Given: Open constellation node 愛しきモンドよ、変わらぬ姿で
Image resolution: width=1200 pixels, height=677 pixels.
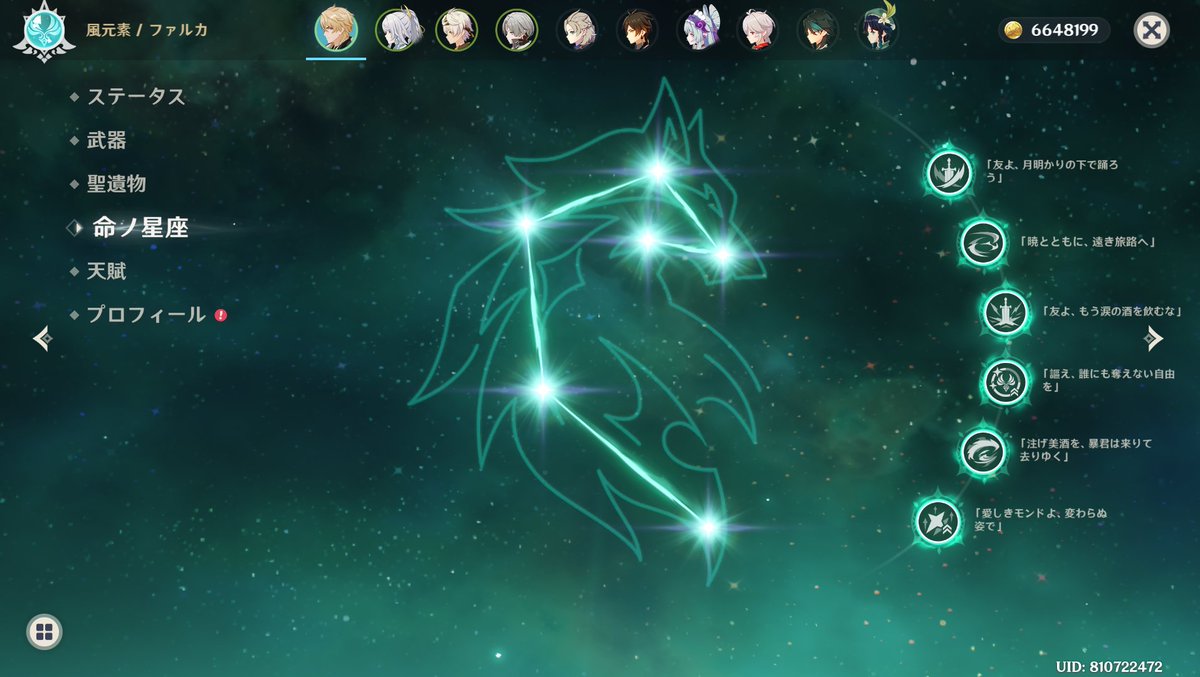Looking at the screenshot, I should 938,521.
